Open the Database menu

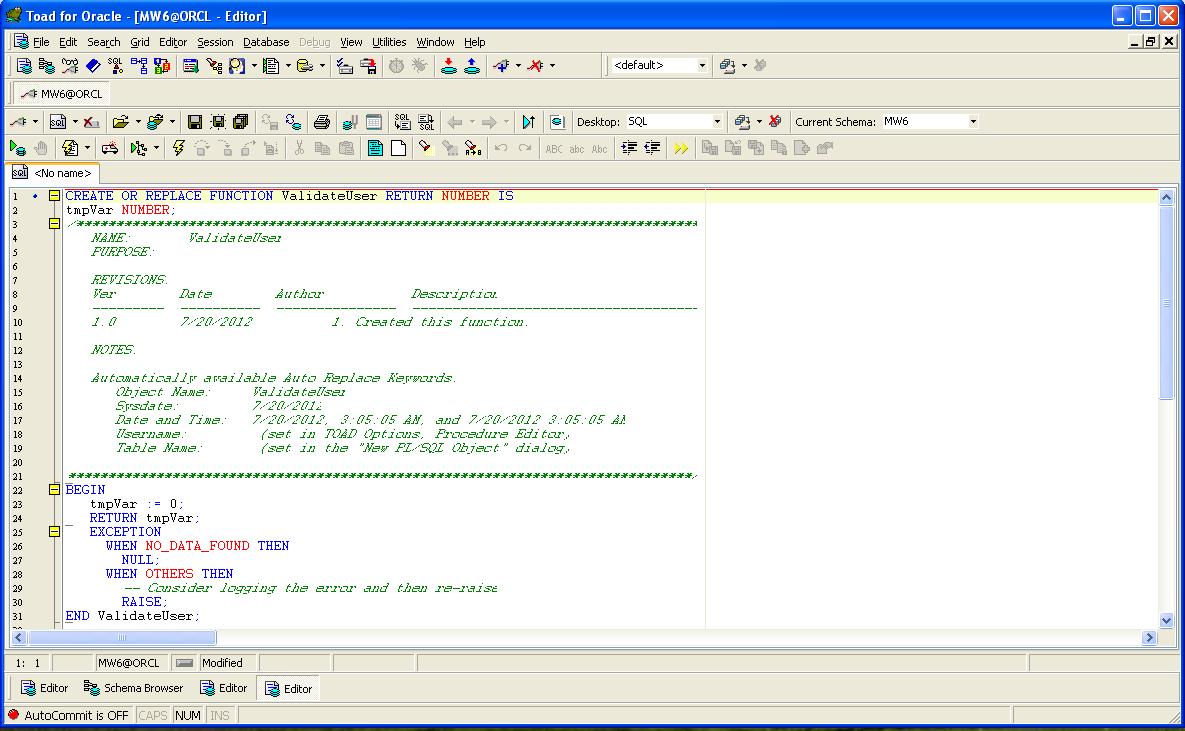[266, 42]
